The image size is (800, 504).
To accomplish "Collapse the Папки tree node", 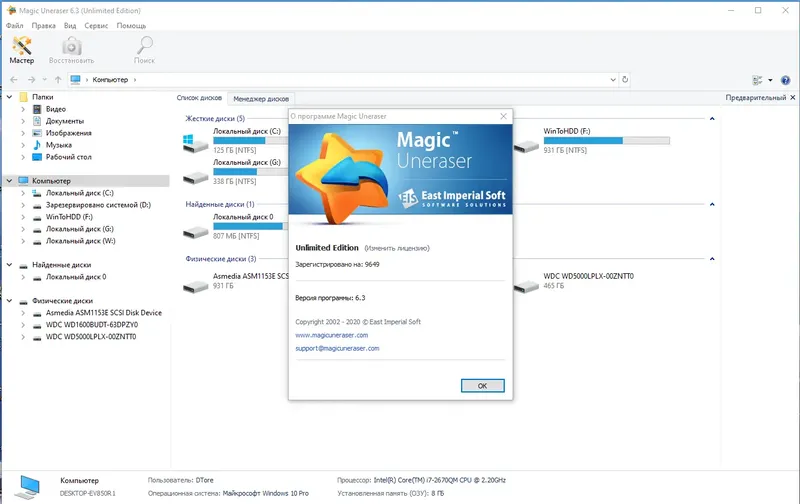I will pyautogui.click(x=9, y=97).
